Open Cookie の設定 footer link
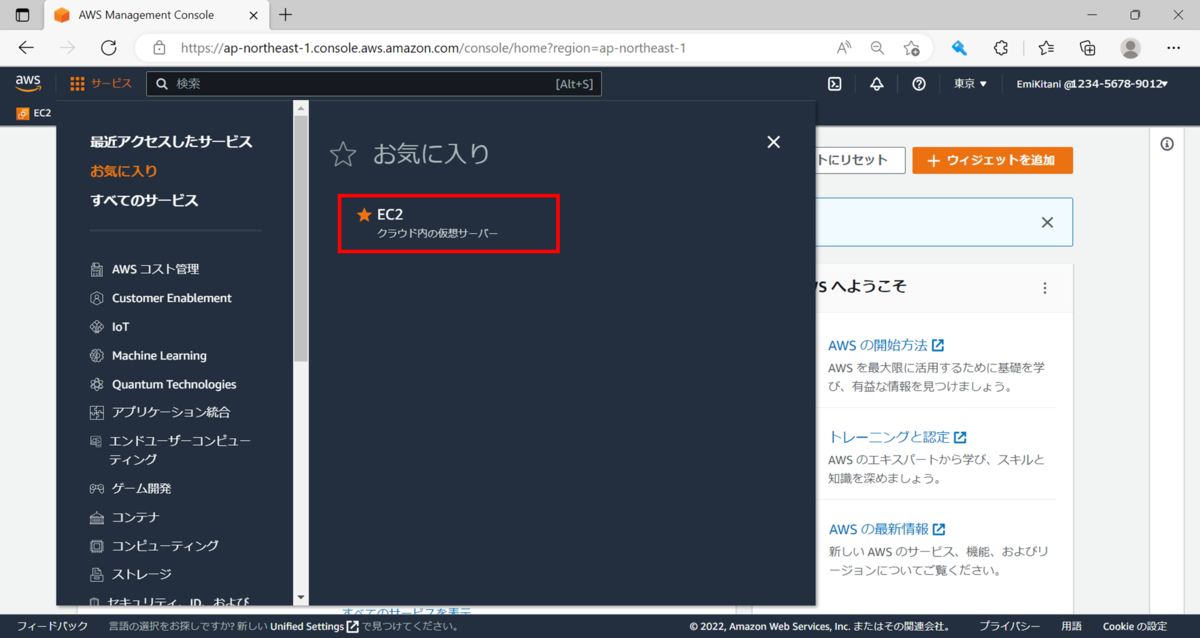The image size is (1200, 638). point(1135,626)
